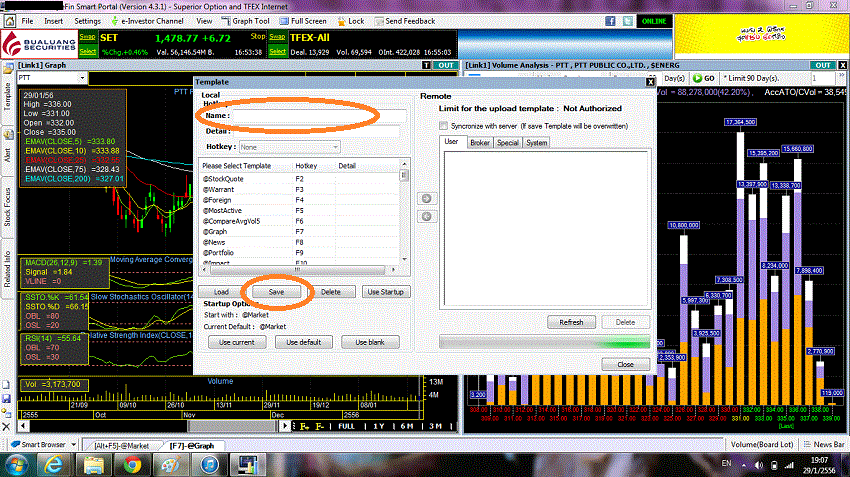The width and height of the screenshot is (850, 477).
Task: Open the View menu
Action: tap(204, 21)
